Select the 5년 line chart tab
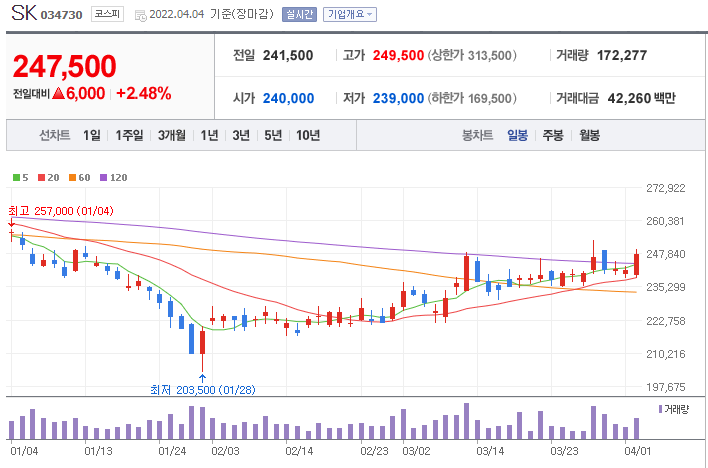708x468 pixels. (273, 135)
